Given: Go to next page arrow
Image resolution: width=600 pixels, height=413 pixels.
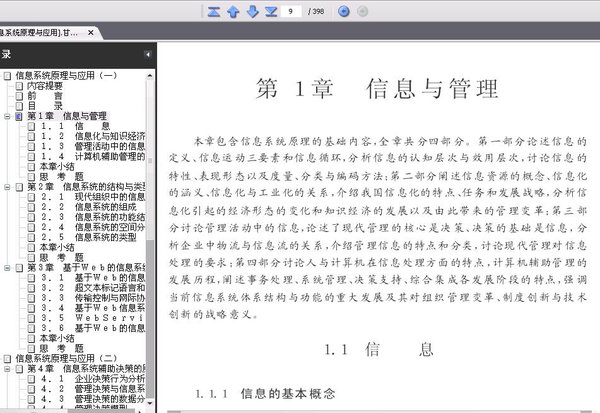Looking at the screenshot, I should pos(252,11).
